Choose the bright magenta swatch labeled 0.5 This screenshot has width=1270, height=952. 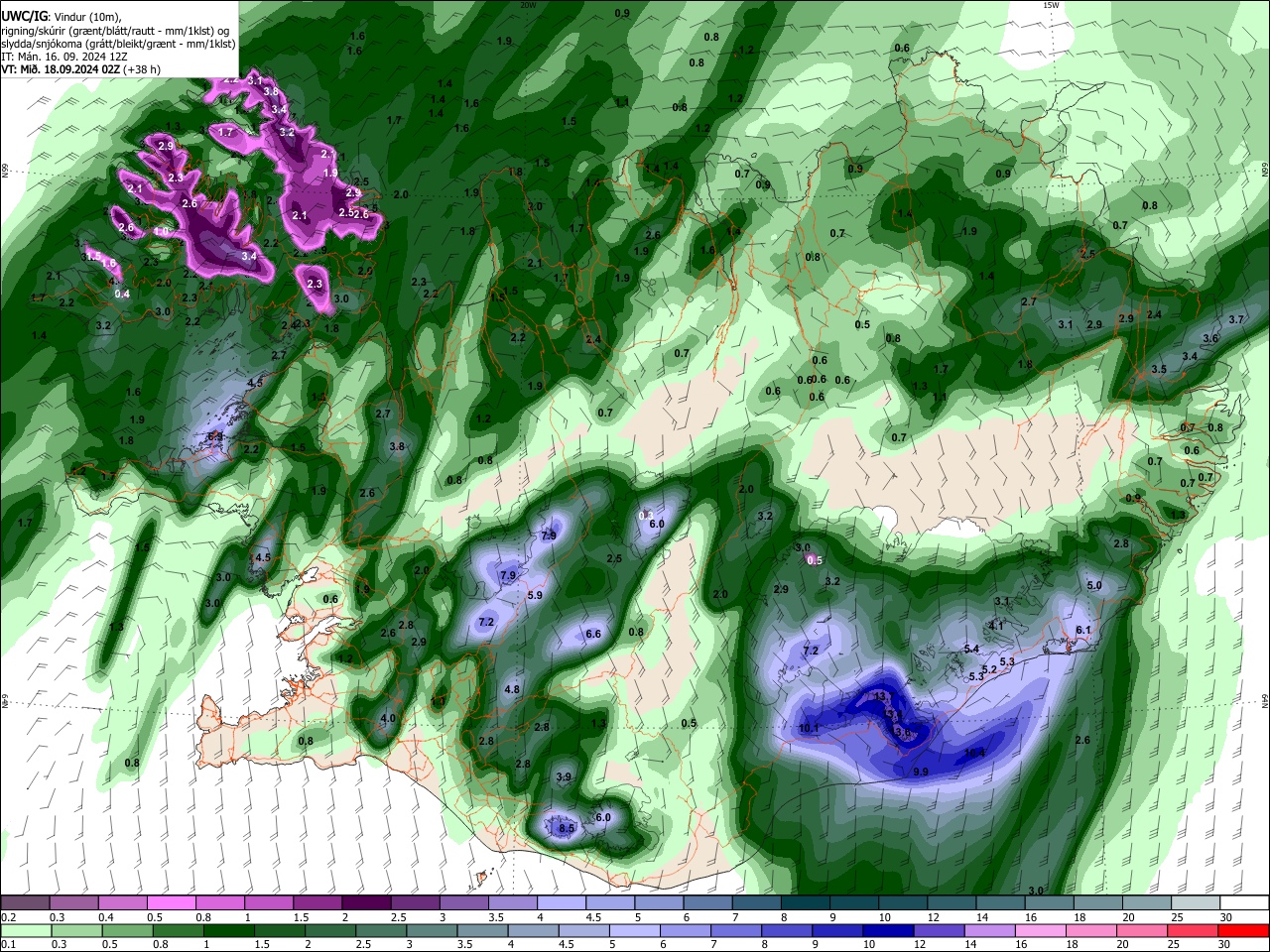pos(170,902)
